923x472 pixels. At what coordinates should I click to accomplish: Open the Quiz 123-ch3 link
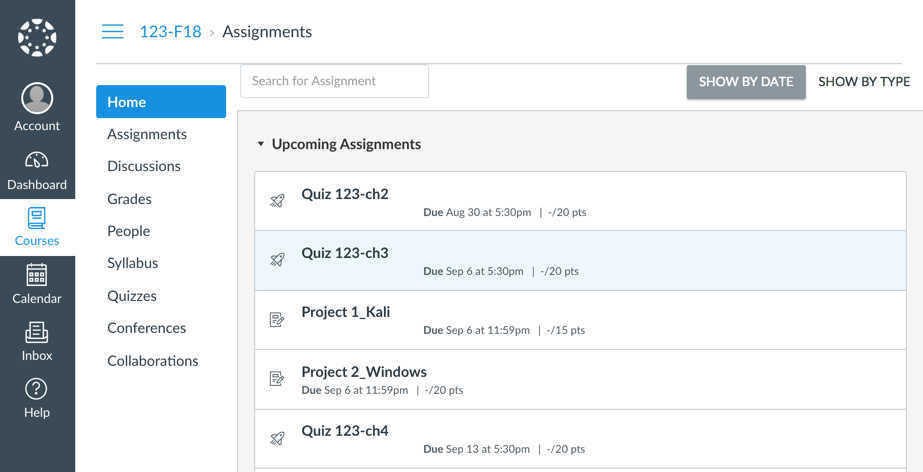345,253
